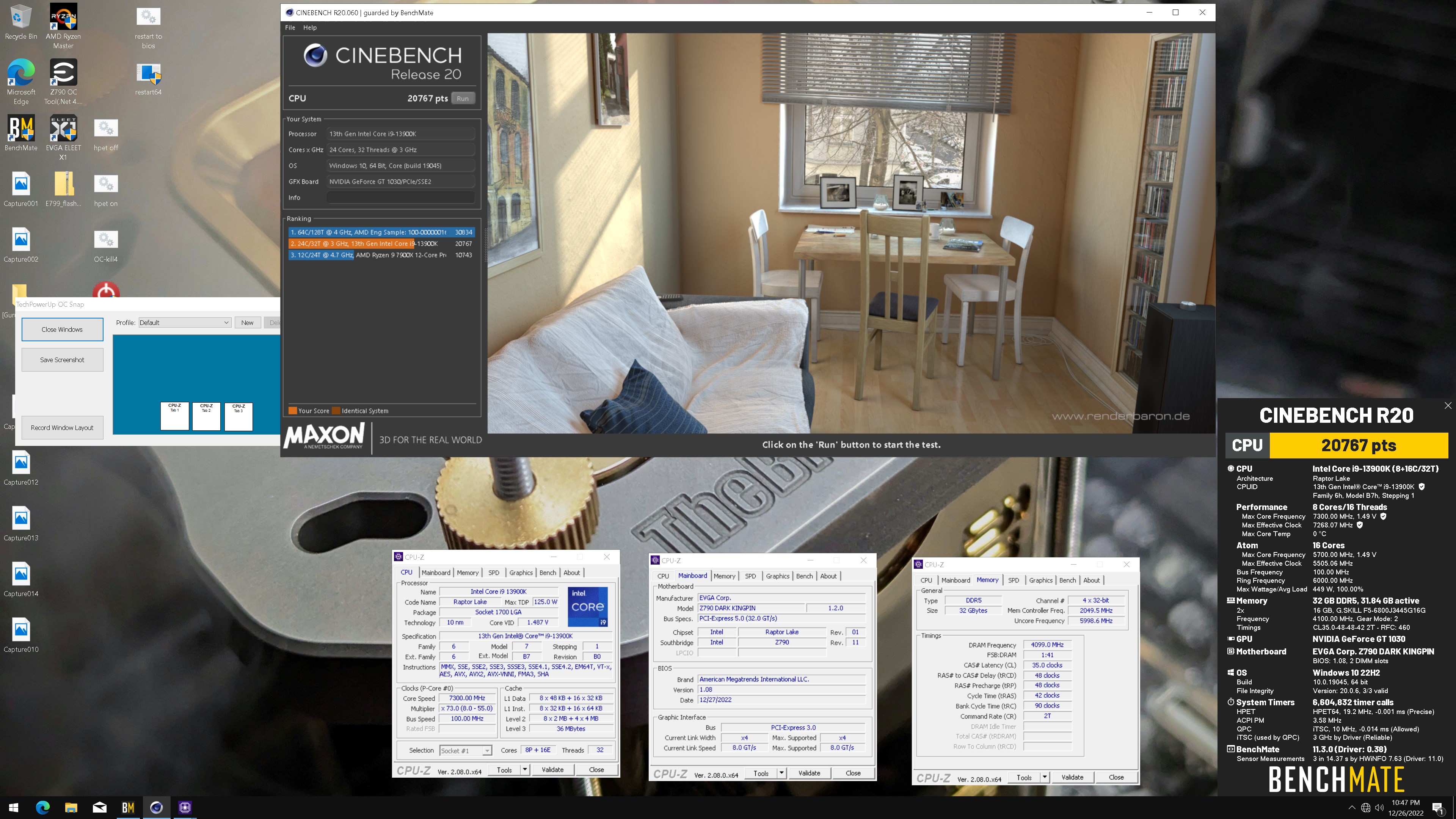Open the Windows Start menu

coord(14,808)
